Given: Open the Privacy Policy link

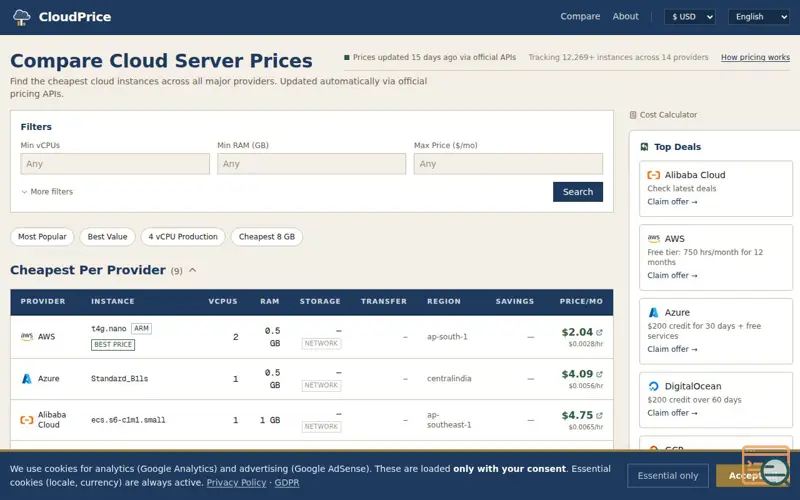Looking at the screenshot, I should click(236, 483).
